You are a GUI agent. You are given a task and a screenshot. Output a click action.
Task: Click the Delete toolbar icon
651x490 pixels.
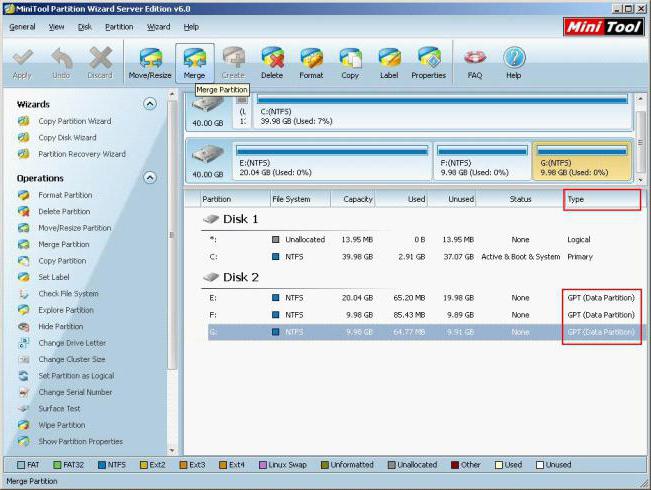(x=272, y=58)
